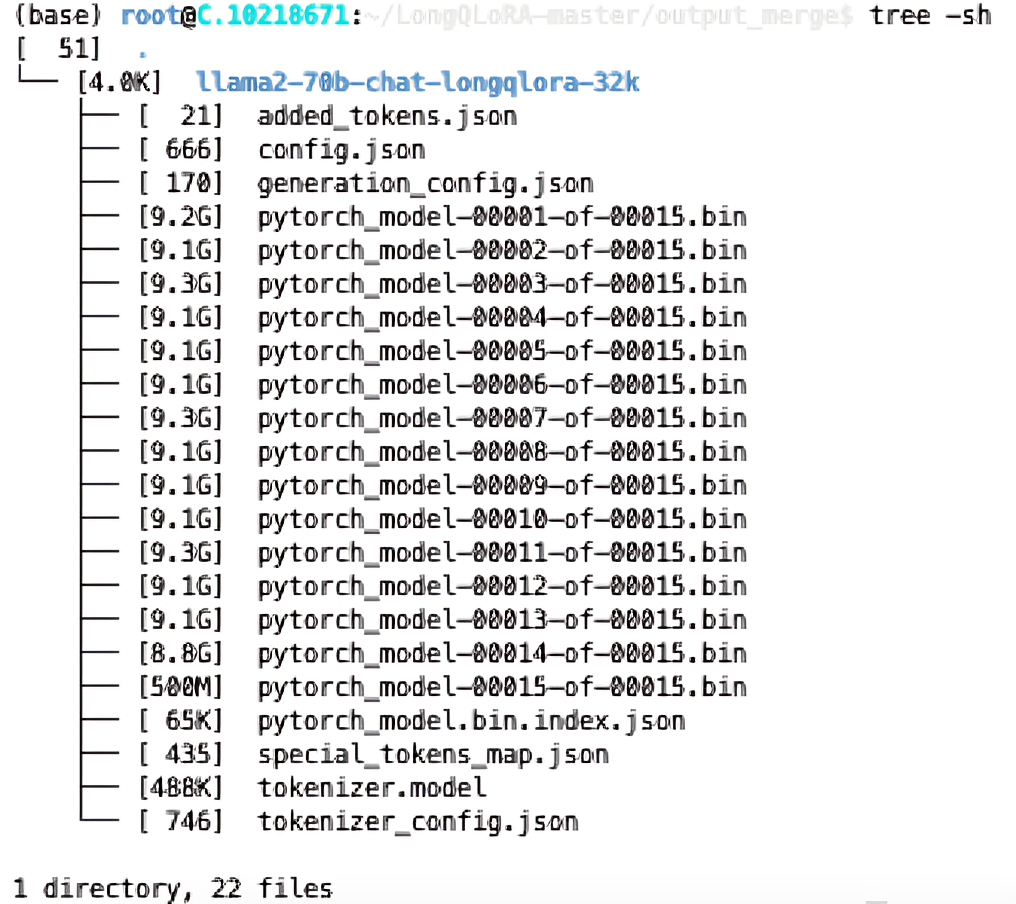Click pytorch_model-00005-of-00015.bin
The height and width of the screenshot is (904, 1016).
click(502, 352)
